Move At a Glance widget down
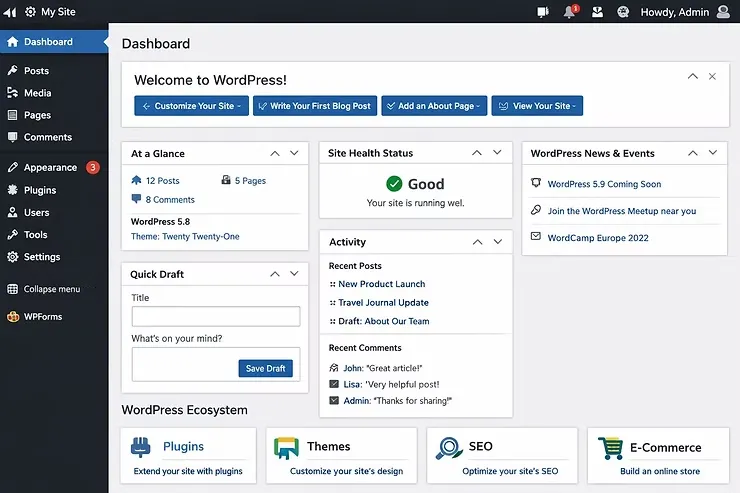 coord(294,153)
